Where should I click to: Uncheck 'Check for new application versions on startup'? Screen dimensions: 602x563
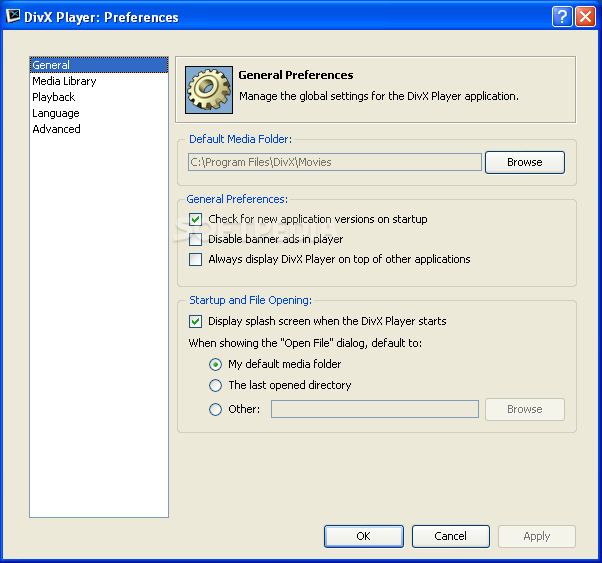coord(195,219)
